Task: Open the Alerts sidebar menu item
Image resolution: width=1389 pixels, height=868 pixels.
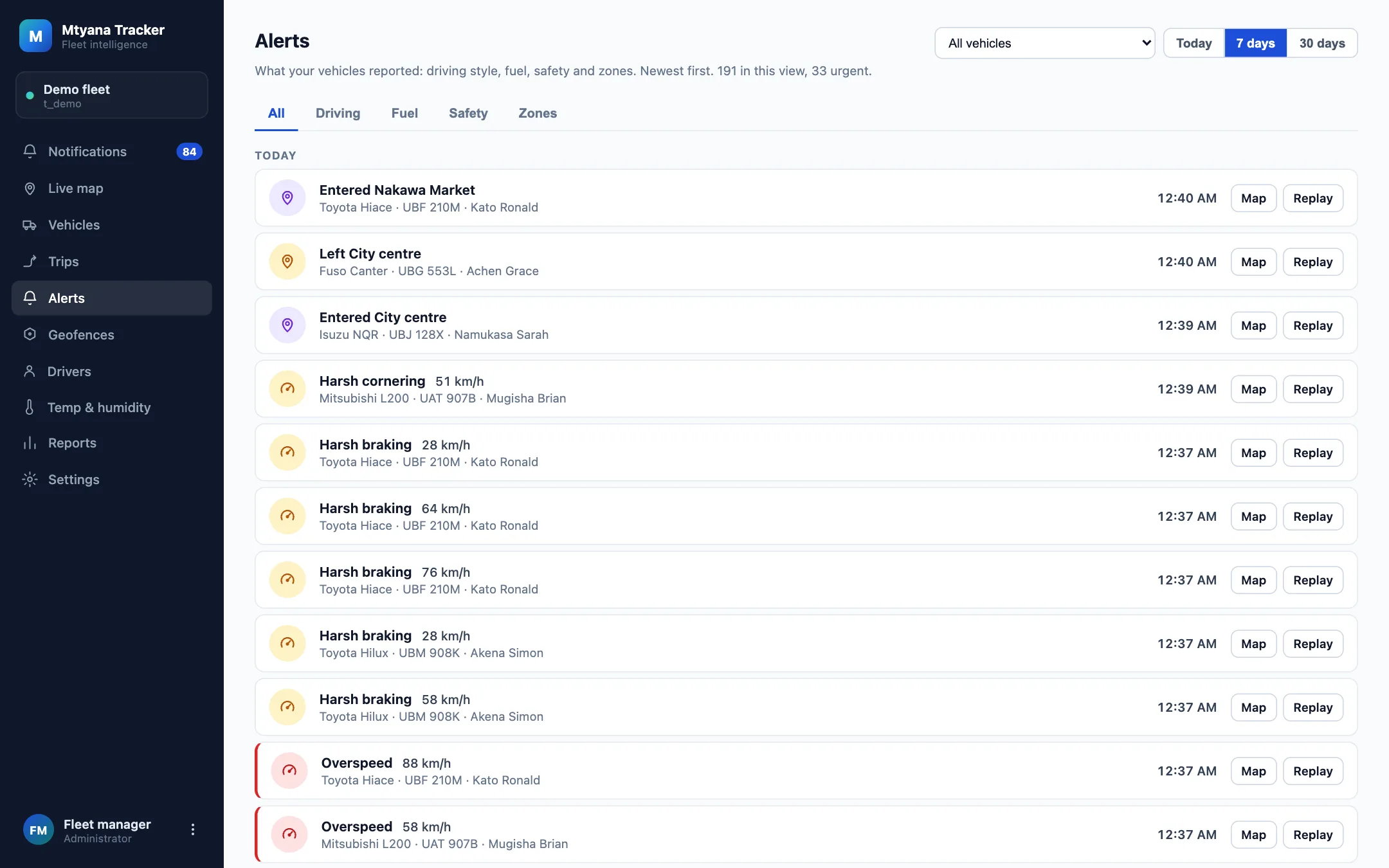Action: point(112,298)
